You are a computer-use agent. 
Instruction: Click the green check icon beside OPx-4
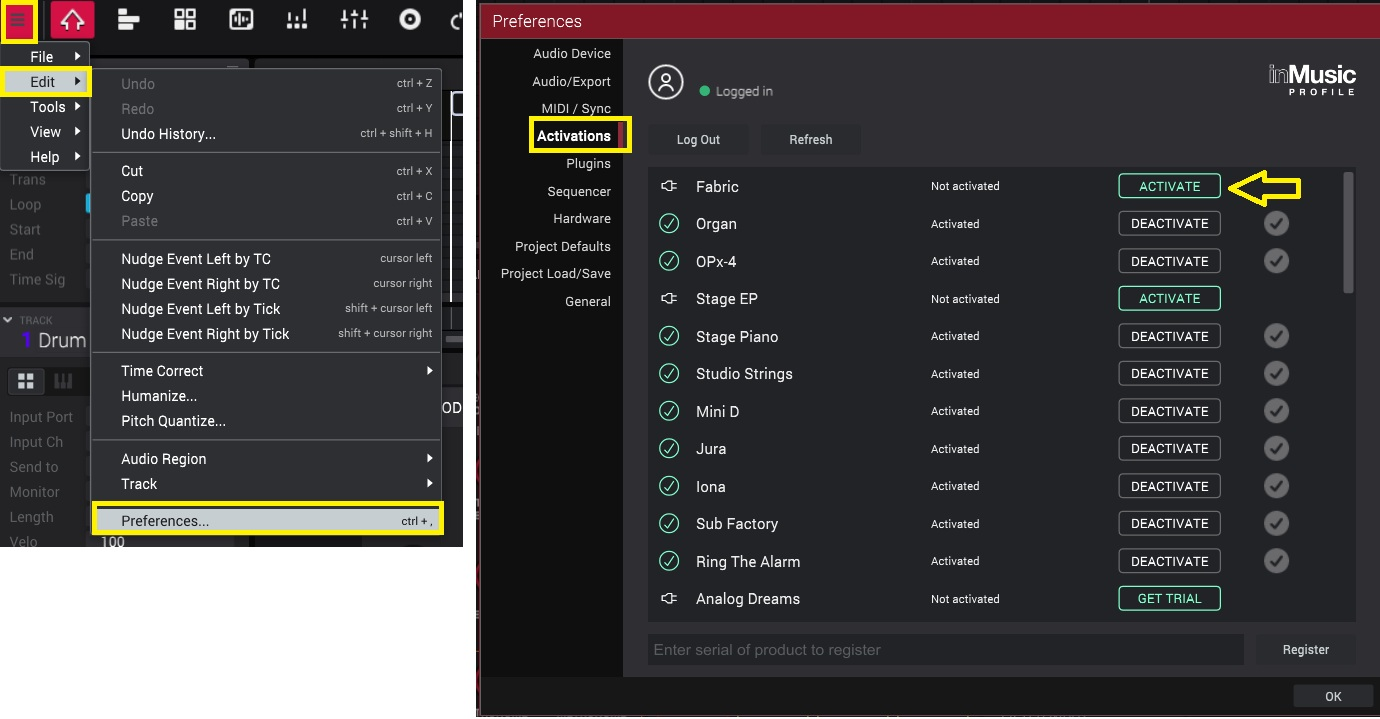[669, 261]
